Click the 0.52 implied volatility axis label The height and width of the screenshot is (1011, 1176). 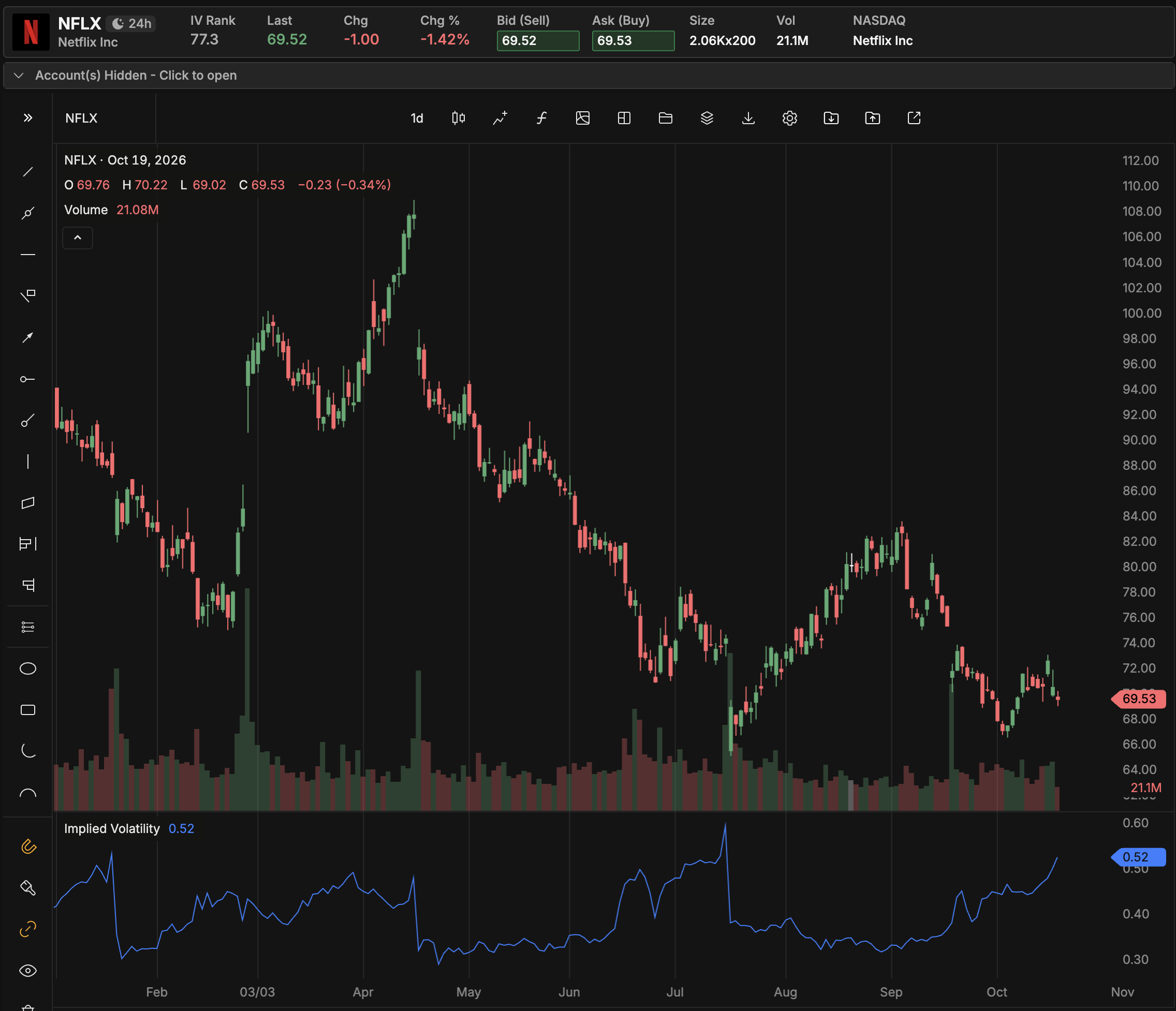click(1139, 857)
